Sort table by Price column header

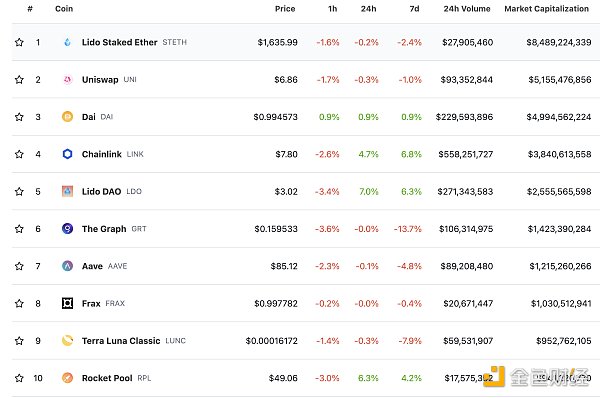point(285,9)
